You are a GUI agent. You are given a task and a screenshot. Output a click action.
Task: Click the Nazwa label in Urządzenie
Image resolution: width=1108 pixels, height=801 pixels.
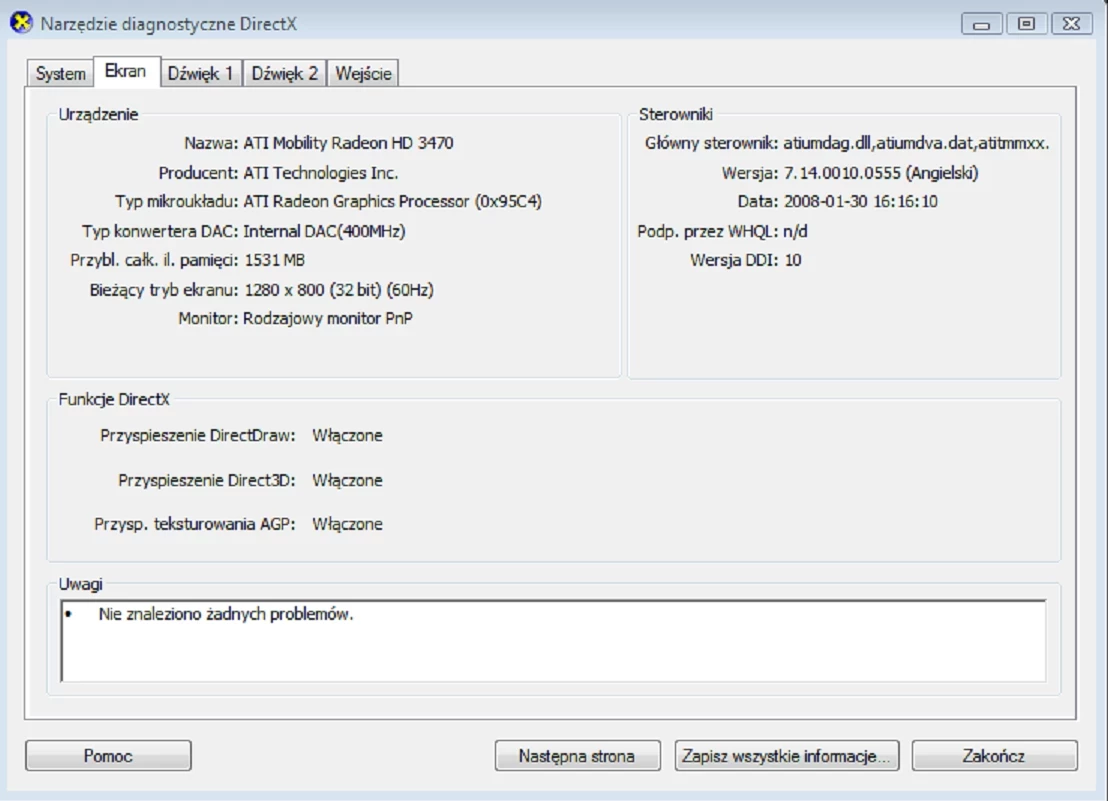pos(211,143)
